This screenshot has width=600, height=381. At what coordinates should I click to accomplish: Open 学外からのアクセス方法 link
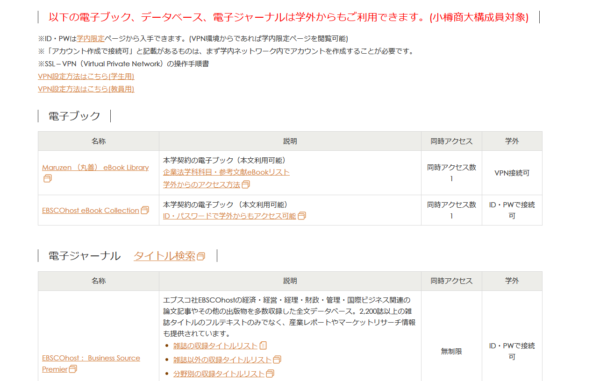pyautogui.click(x=202, y=185)
